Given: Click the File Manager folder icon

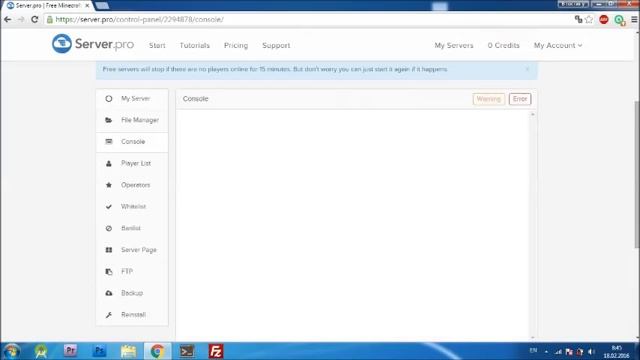Looking at the screenshot, I should click(x=109, y=120).
